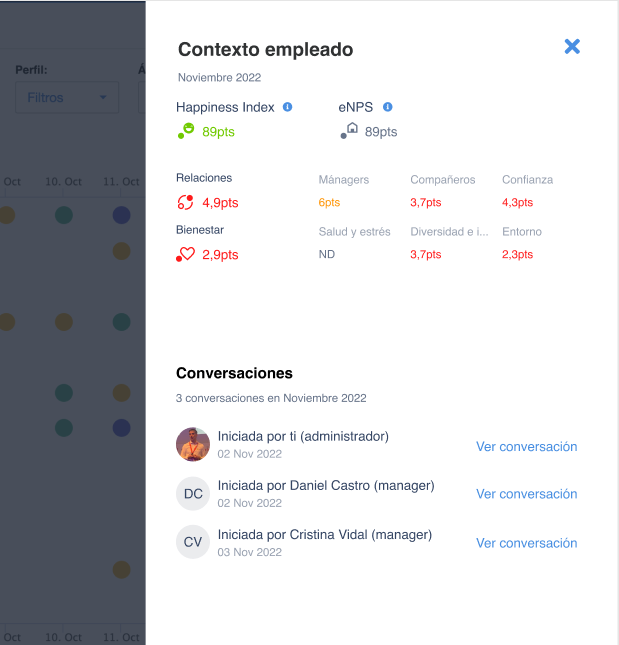Image resolution: width=619 pixels, height=645 pixels.
Task: Click the Happiness Index info icon
Action: [288, 107]
